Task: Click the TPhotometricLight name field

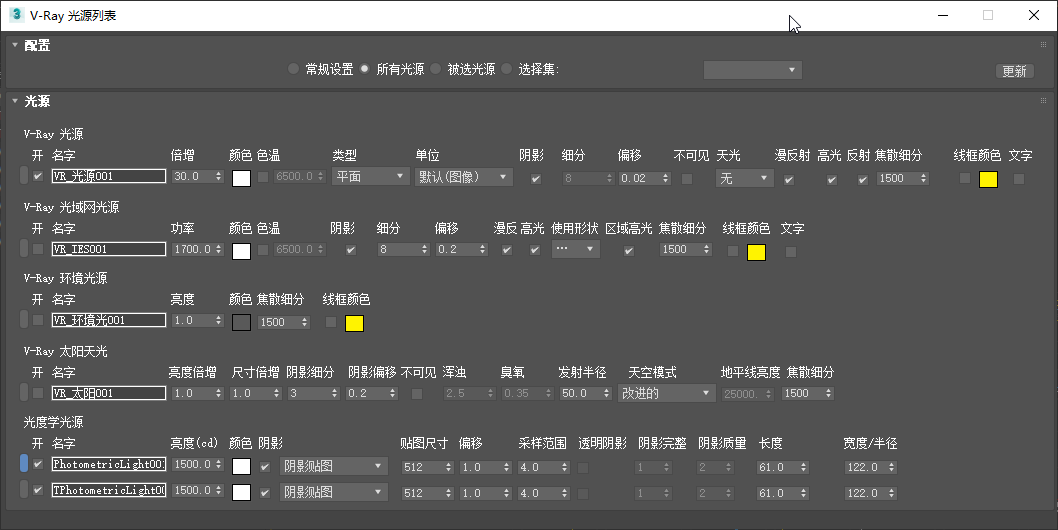Action: point(109,490)
